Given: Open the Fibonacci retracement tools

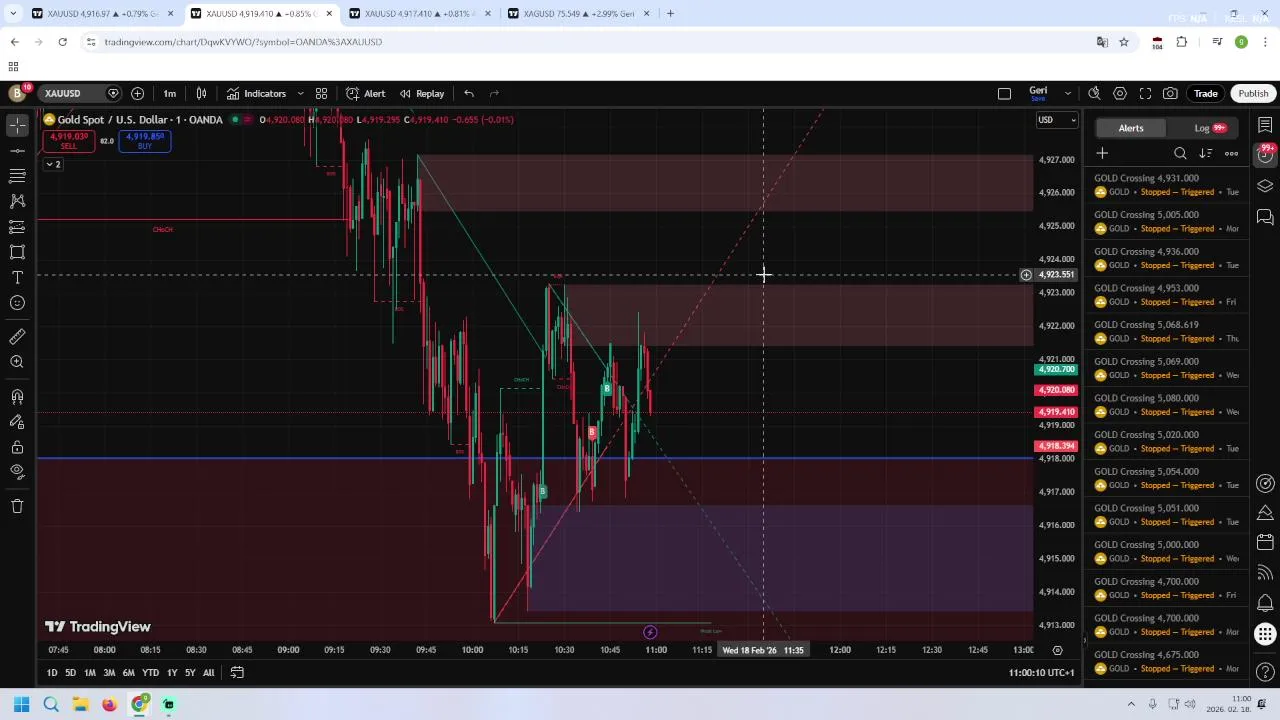Looking at the screenshot, I should click(x=17, y=176).
